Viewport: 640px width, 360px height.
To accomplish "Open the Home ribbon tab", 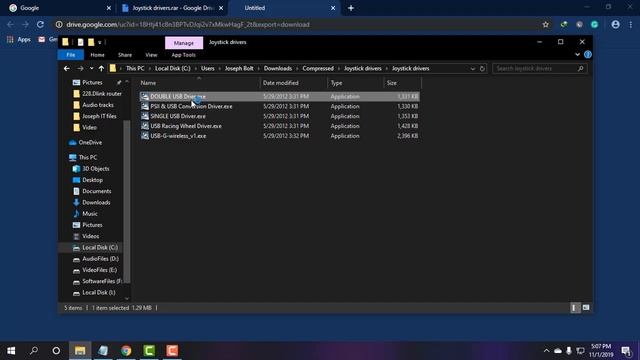I will 97,55.
